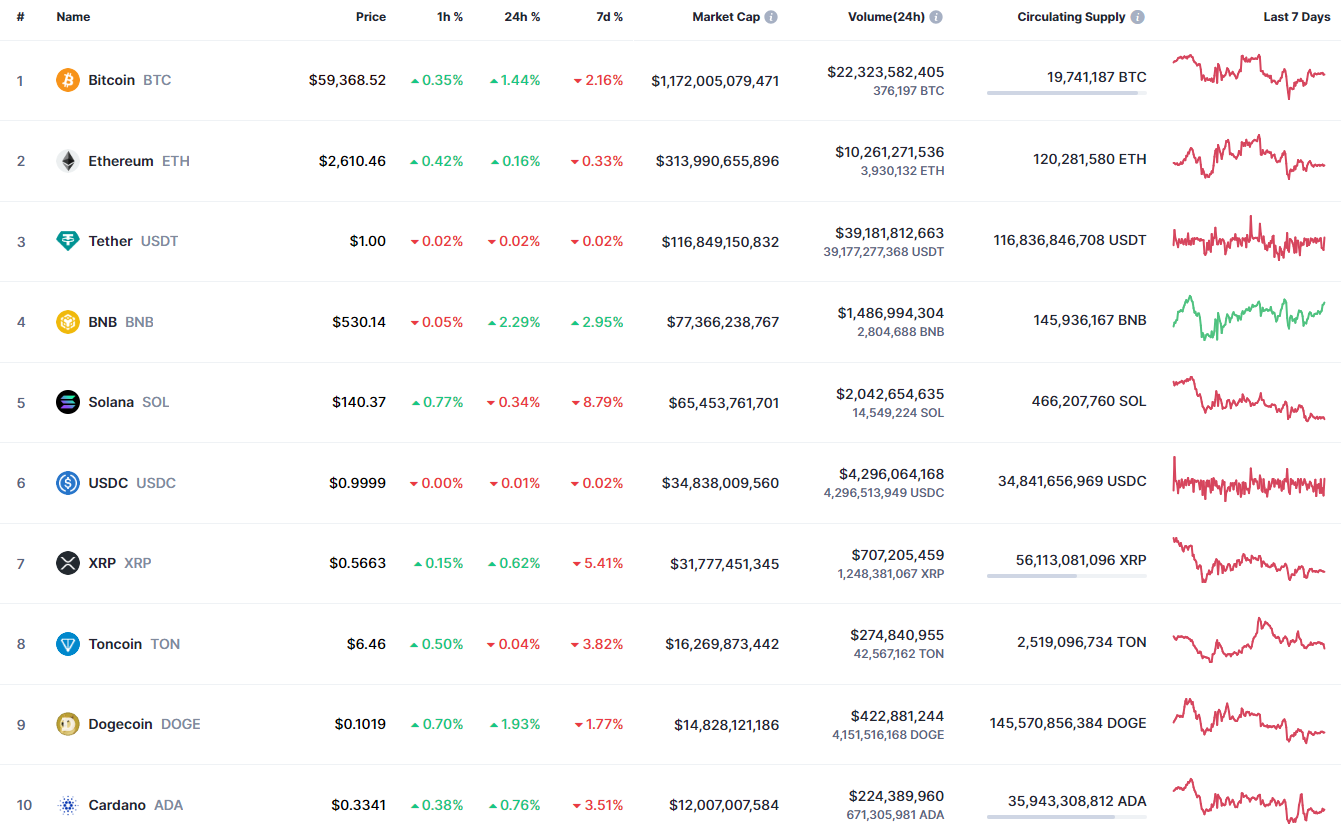Screen dimensions: 1343x835
Task: Click the Solana logo icon
Action: pos(68,402)
